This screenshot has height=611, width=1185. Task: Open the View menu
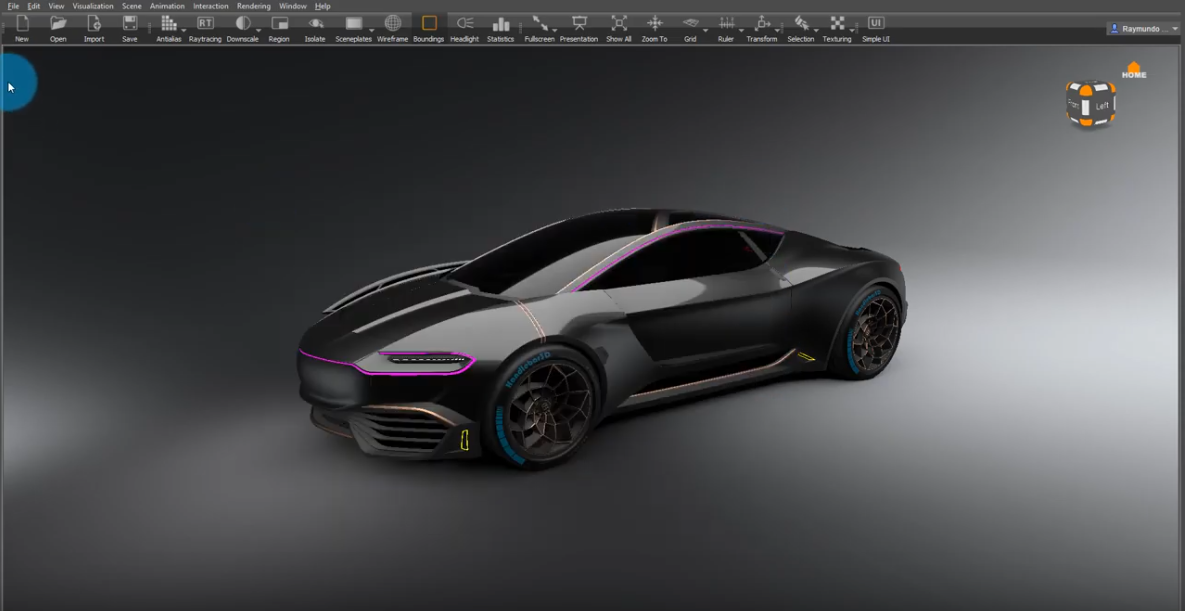pyautogui.click(x=57, y=6)
